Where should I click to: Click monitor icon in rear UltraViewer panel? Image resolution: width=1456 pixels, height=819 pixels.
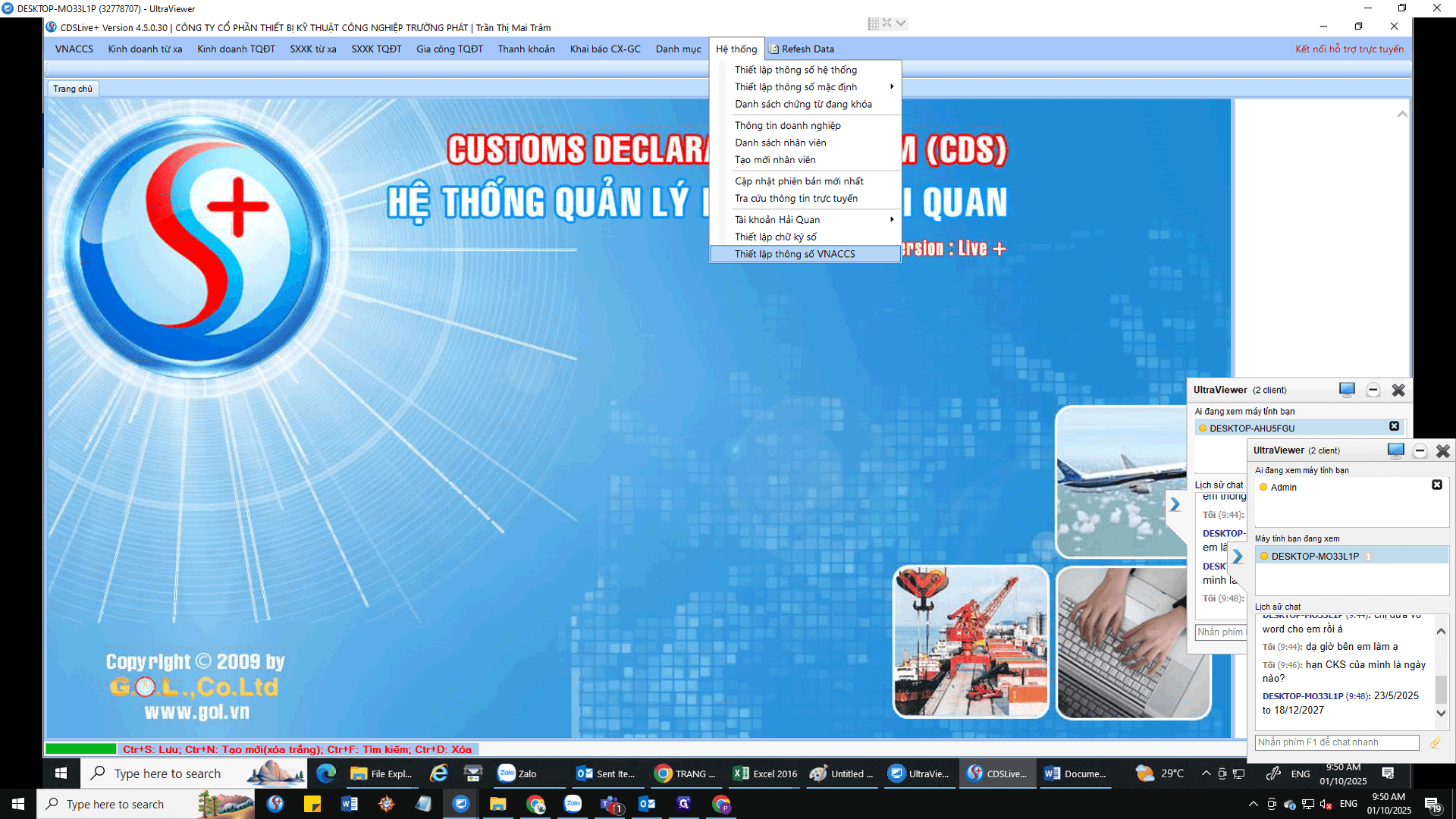(1347, 390)
